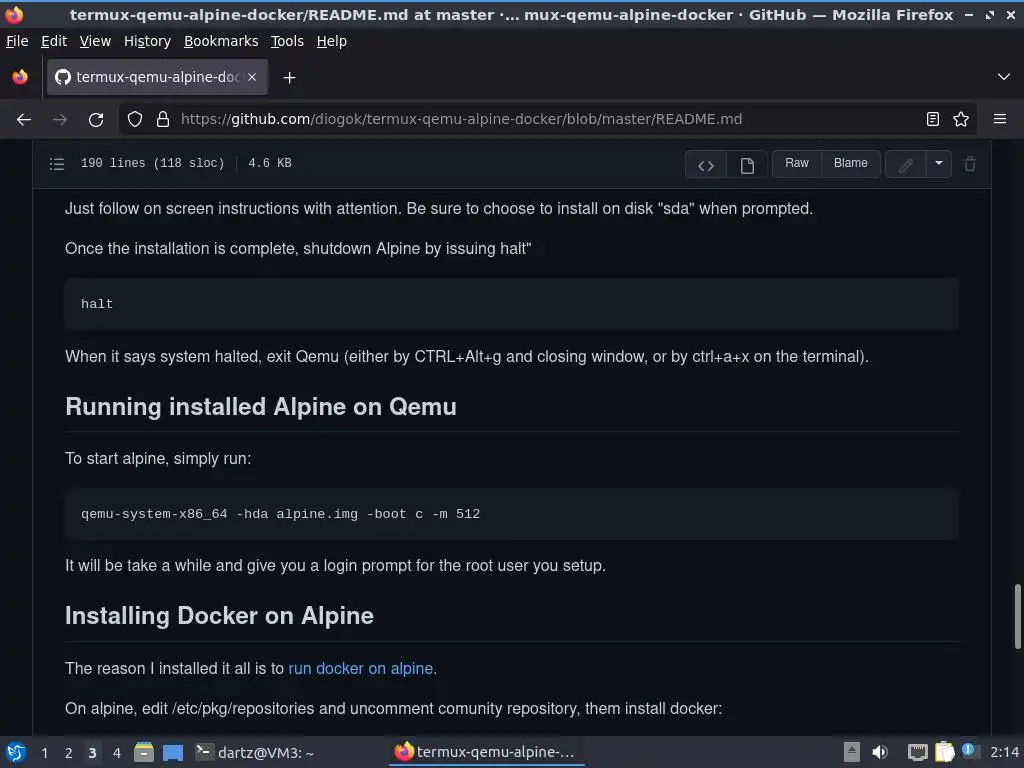Open a new tab with the plus button
The image size is (1024, 768).
[x=289, y=78]
